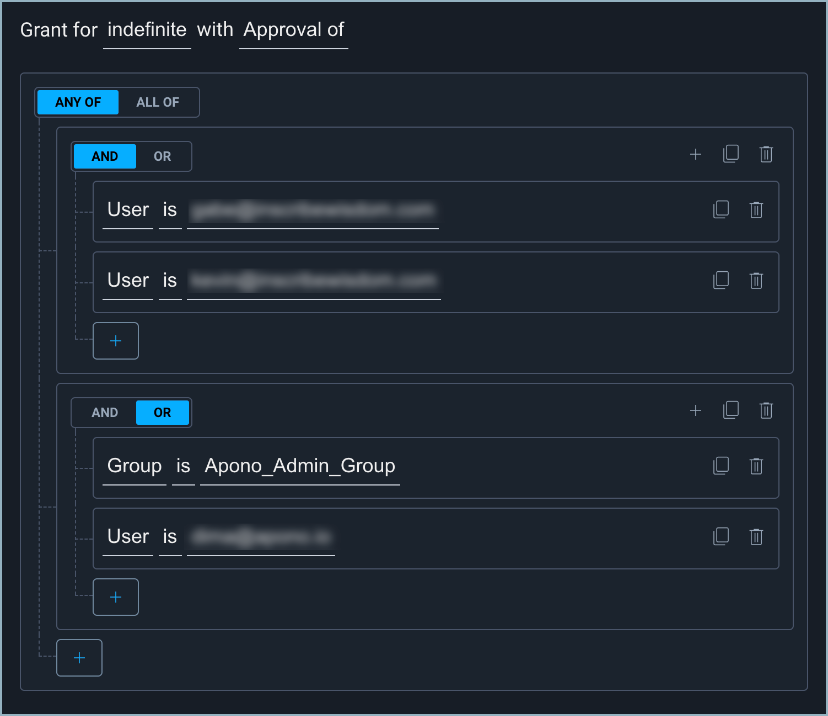Open the 'indefinite' grant duration dropdown
This screenshot has width=828, height=716.
coord(147,30)
